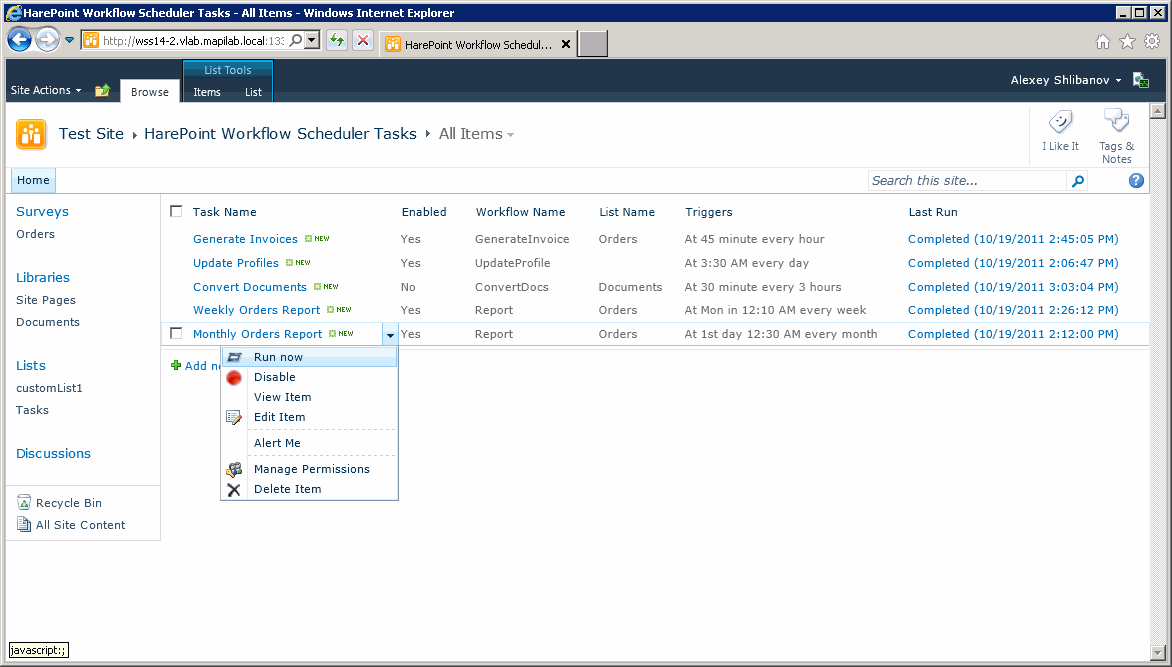Click the vertical scrollbar up arrow
The image size is (1172, 667).
(1158, 111)
